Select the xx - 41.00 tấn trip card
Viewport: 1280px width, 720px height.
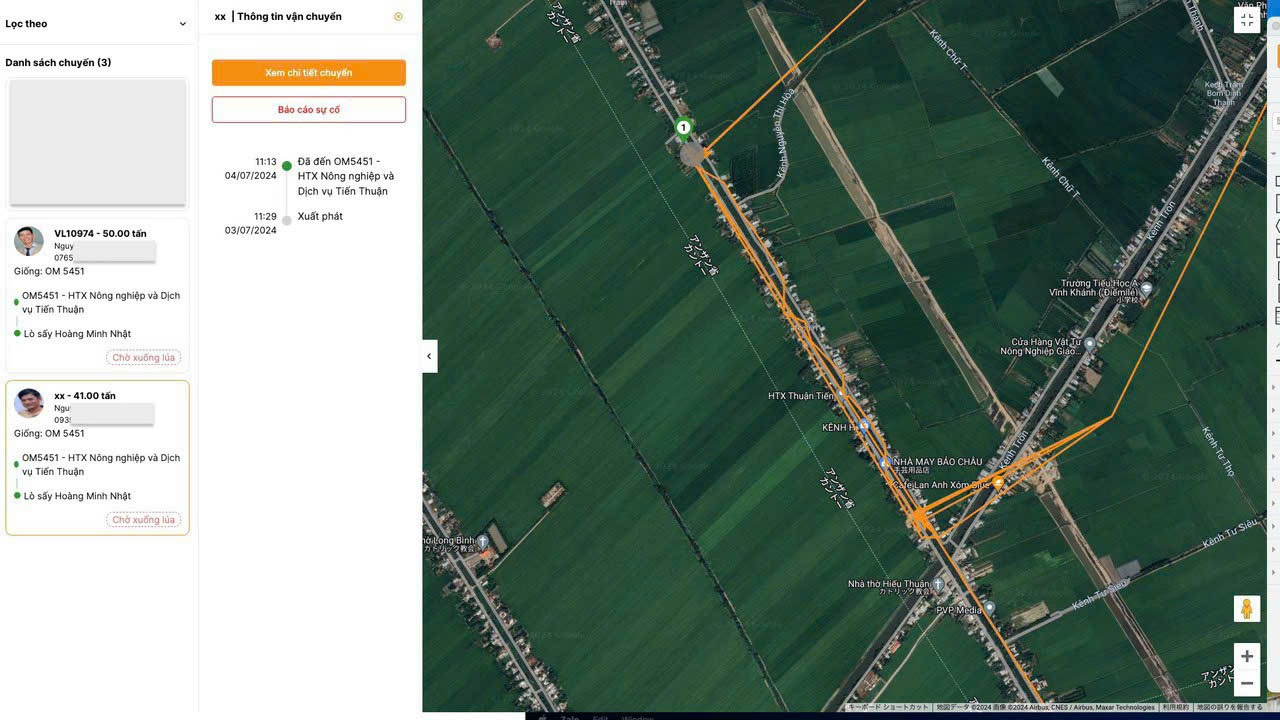(97, 457)
